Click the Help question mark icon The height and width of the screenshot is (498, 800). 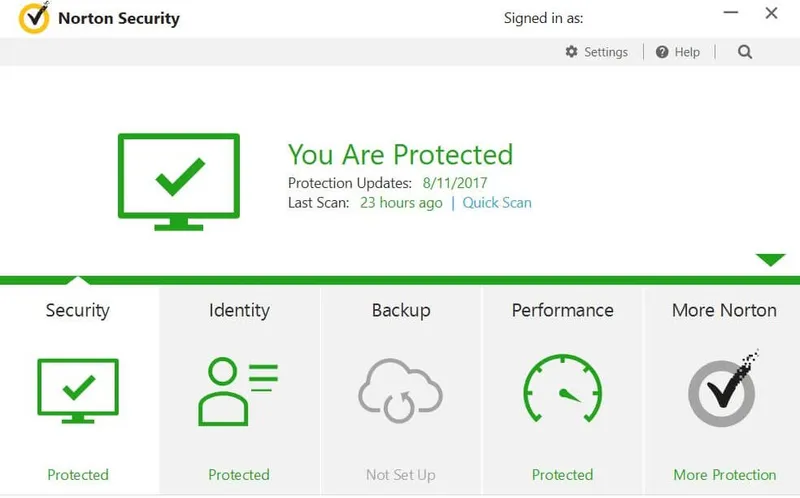pos(662,52)
